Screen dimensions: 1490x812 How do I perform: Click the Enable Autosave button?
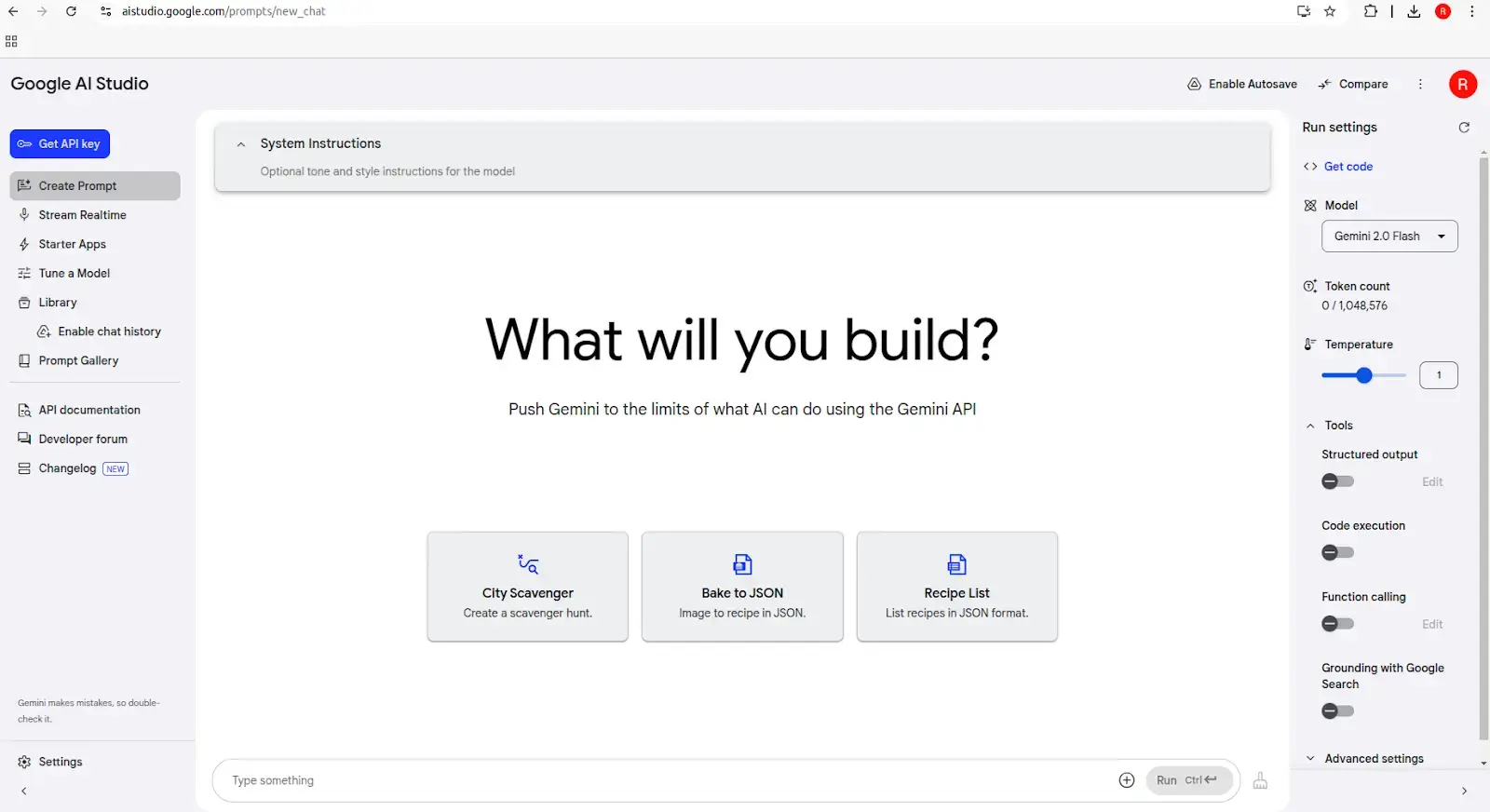1242,84
